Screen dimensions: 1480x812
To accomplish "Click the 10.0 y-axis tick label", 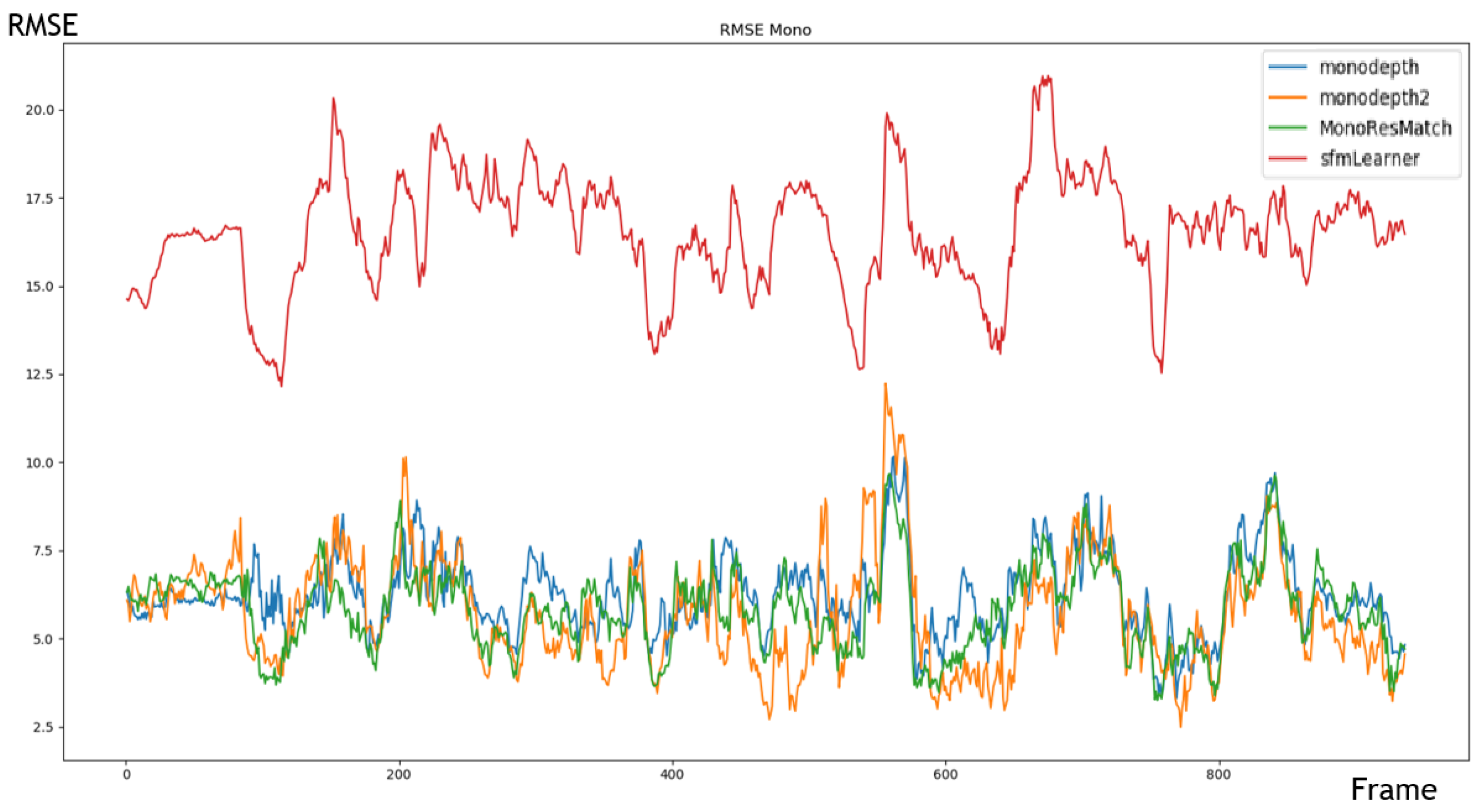I will point(39,463).
